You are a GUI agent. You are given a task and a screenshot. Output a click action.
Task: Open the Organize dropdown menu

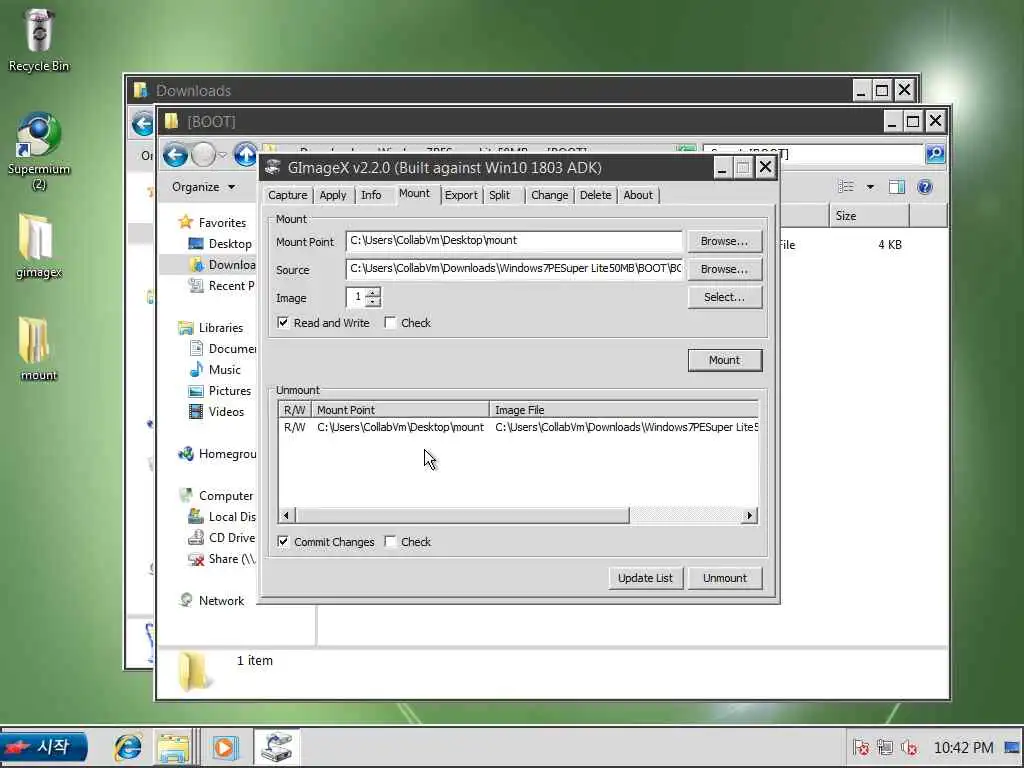pyautogui.click(x=203, y=187)
